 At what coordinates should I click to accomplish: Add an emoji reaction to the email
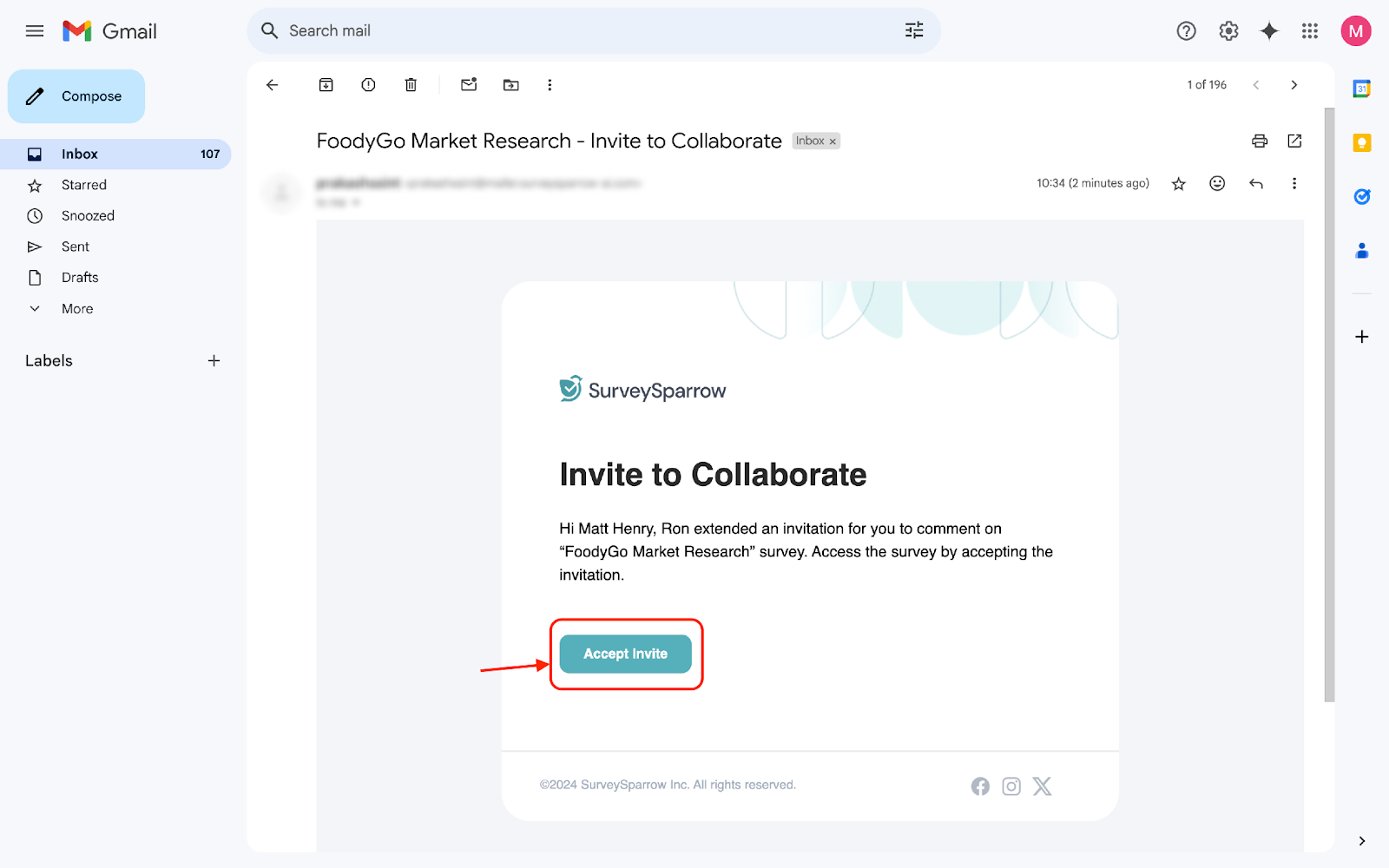[1217, 183]
